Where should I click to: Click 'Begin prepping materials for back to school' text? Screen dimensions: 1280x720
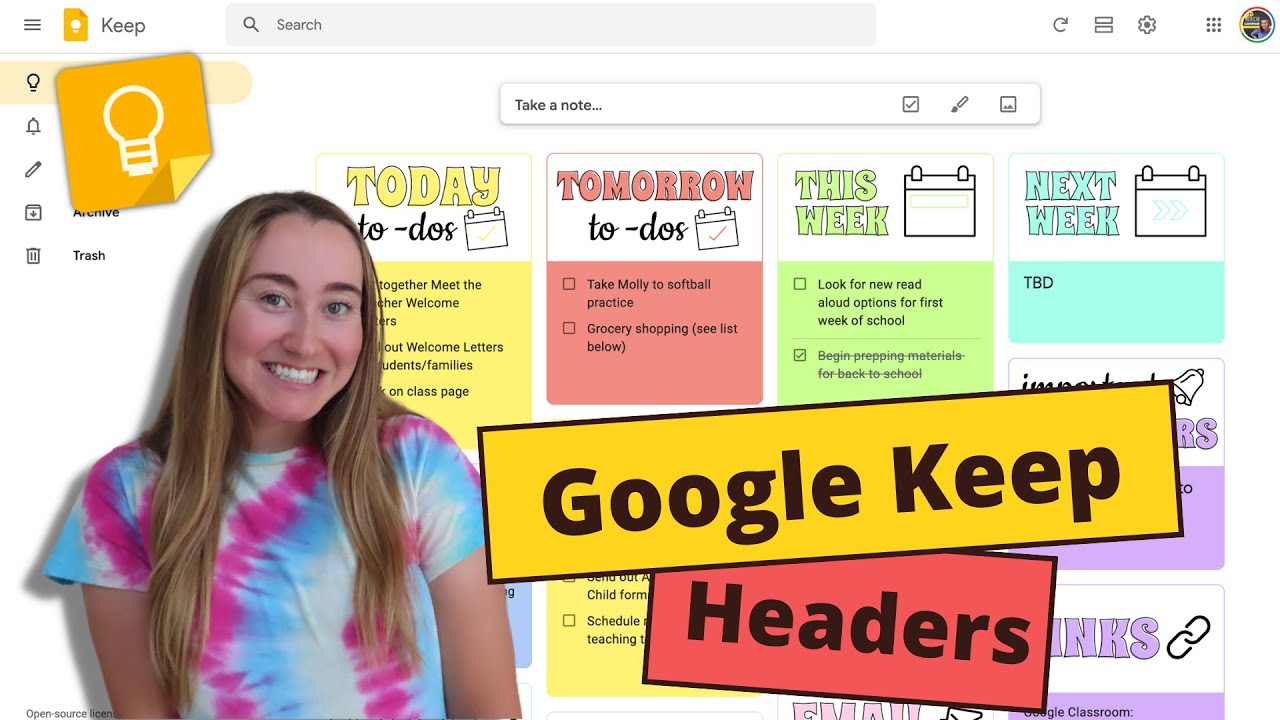tap(891, 364)
